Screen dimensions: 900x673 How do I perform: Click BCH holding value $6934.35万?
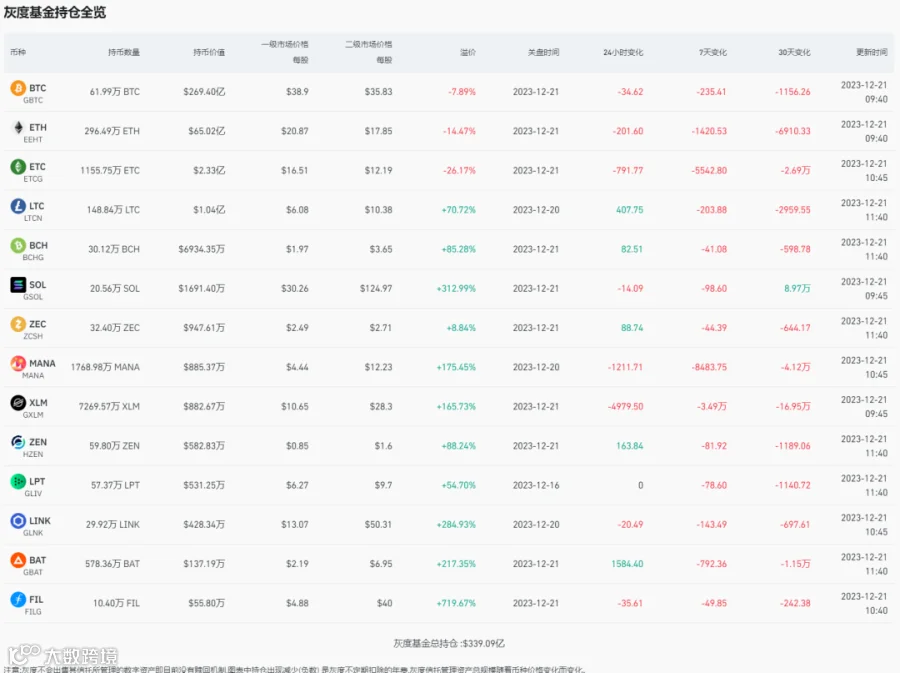coord(201,249)
